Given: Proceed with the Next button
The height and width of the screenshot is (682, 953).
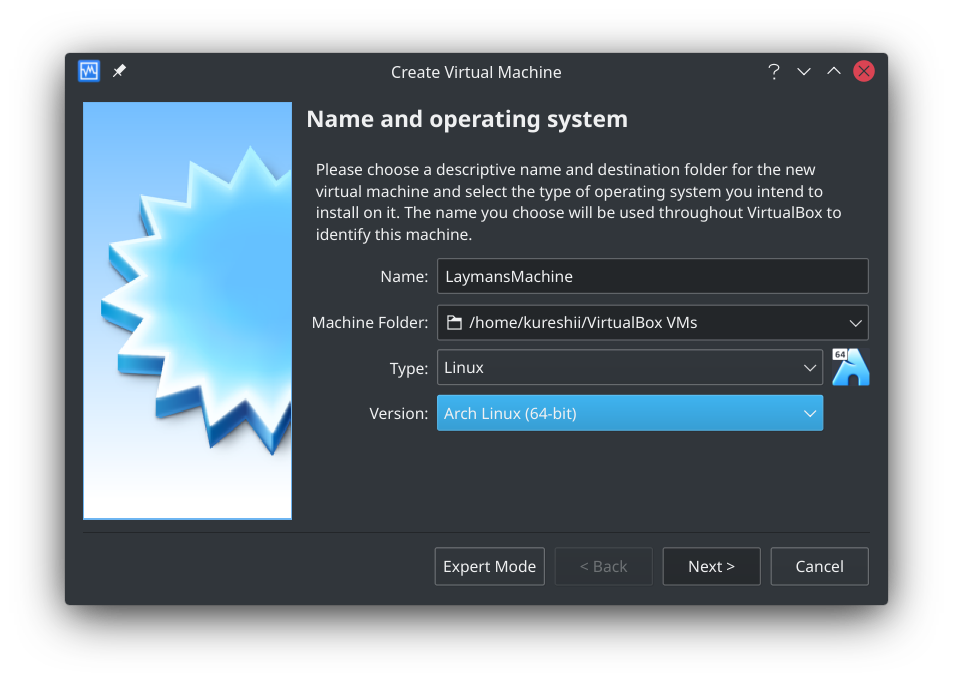Looking at the screenshot, I should 711,567.
